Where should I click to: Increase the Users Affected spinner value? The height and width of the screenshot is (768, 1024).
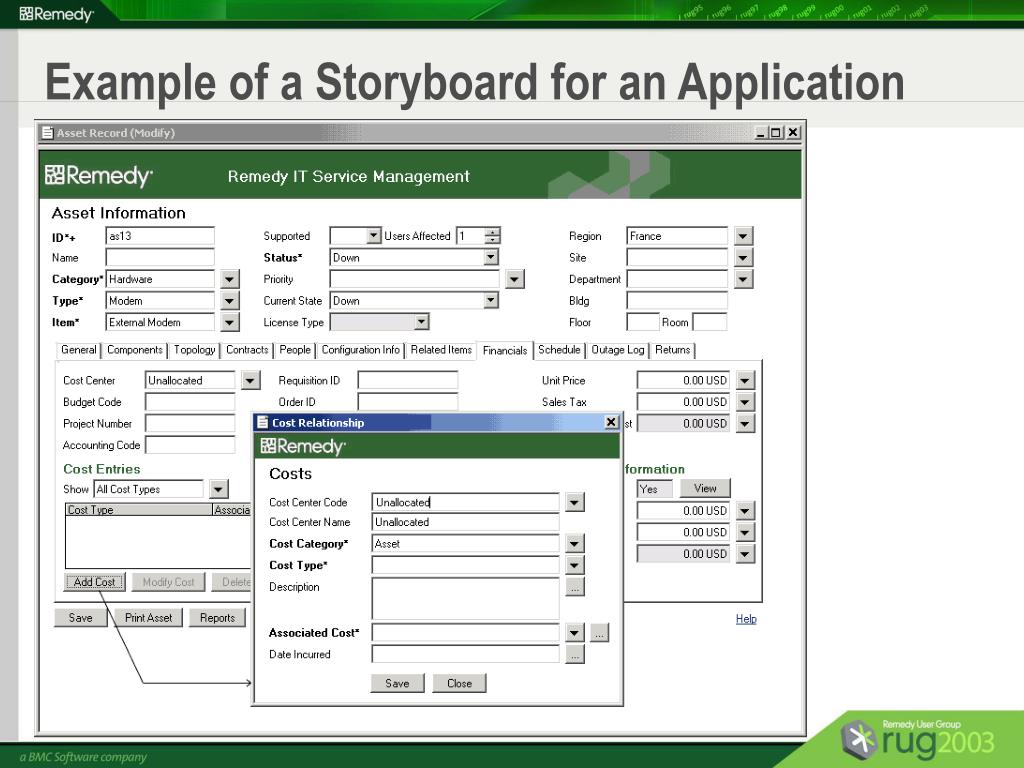pyautogui.click(x=493, y=232)
